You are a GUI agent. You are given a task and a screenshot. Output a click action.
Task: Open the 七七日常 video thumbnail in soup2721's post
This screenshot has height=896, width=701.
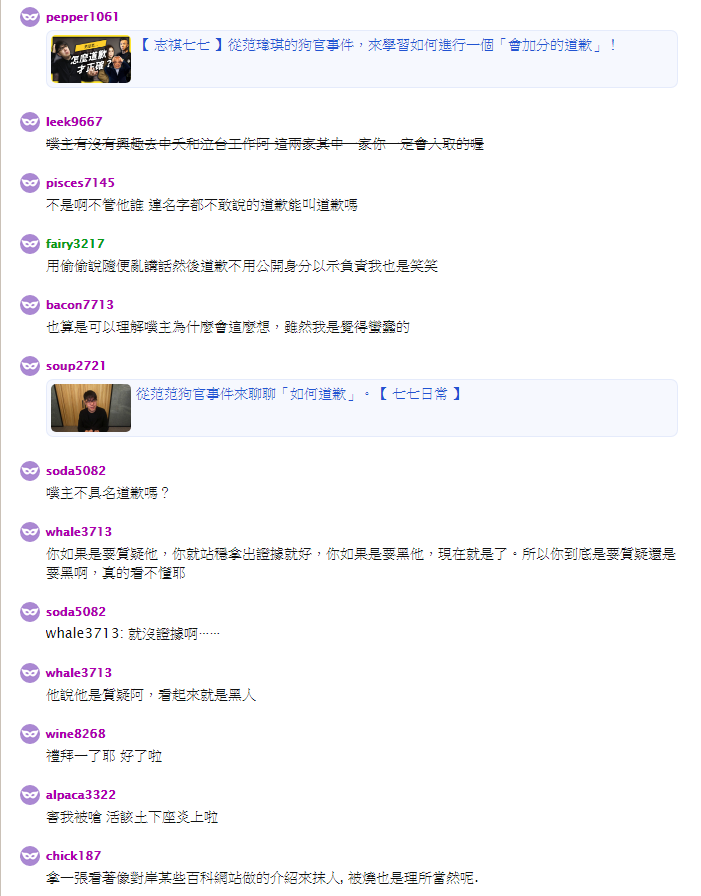(x=91, y=408)
